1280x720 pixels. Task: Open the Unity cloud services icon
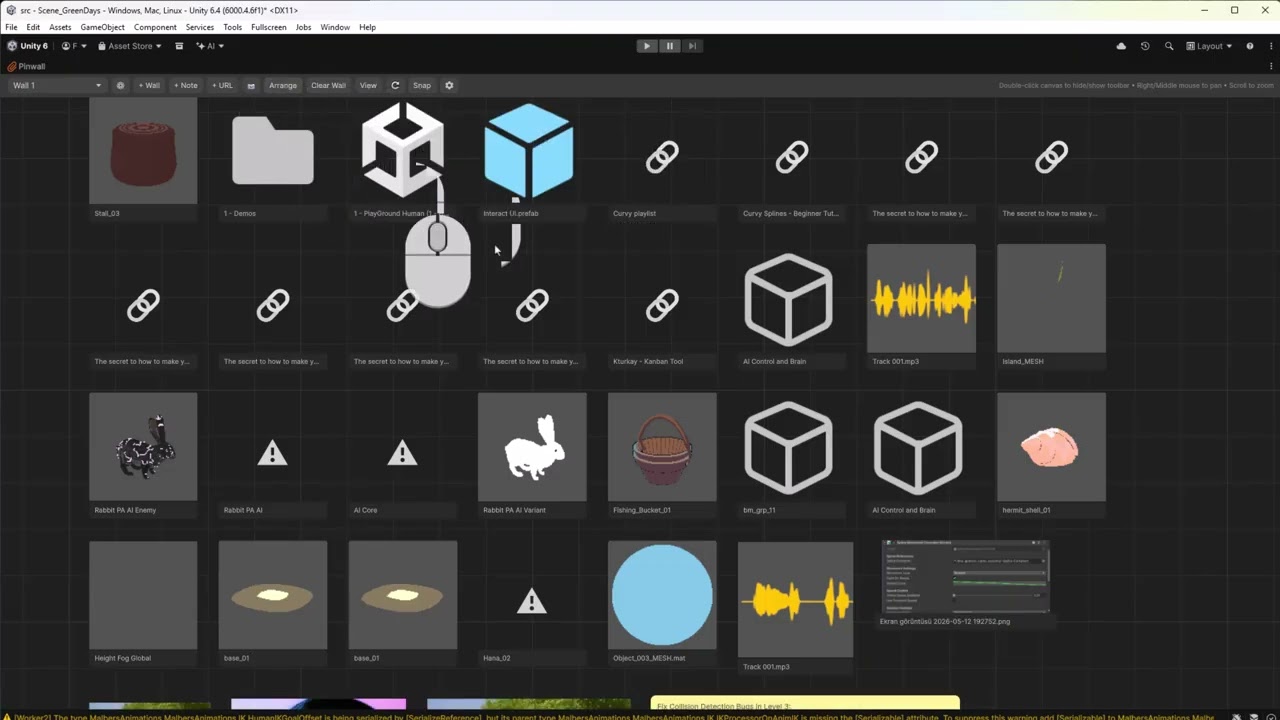click(x=1121, y=46)
